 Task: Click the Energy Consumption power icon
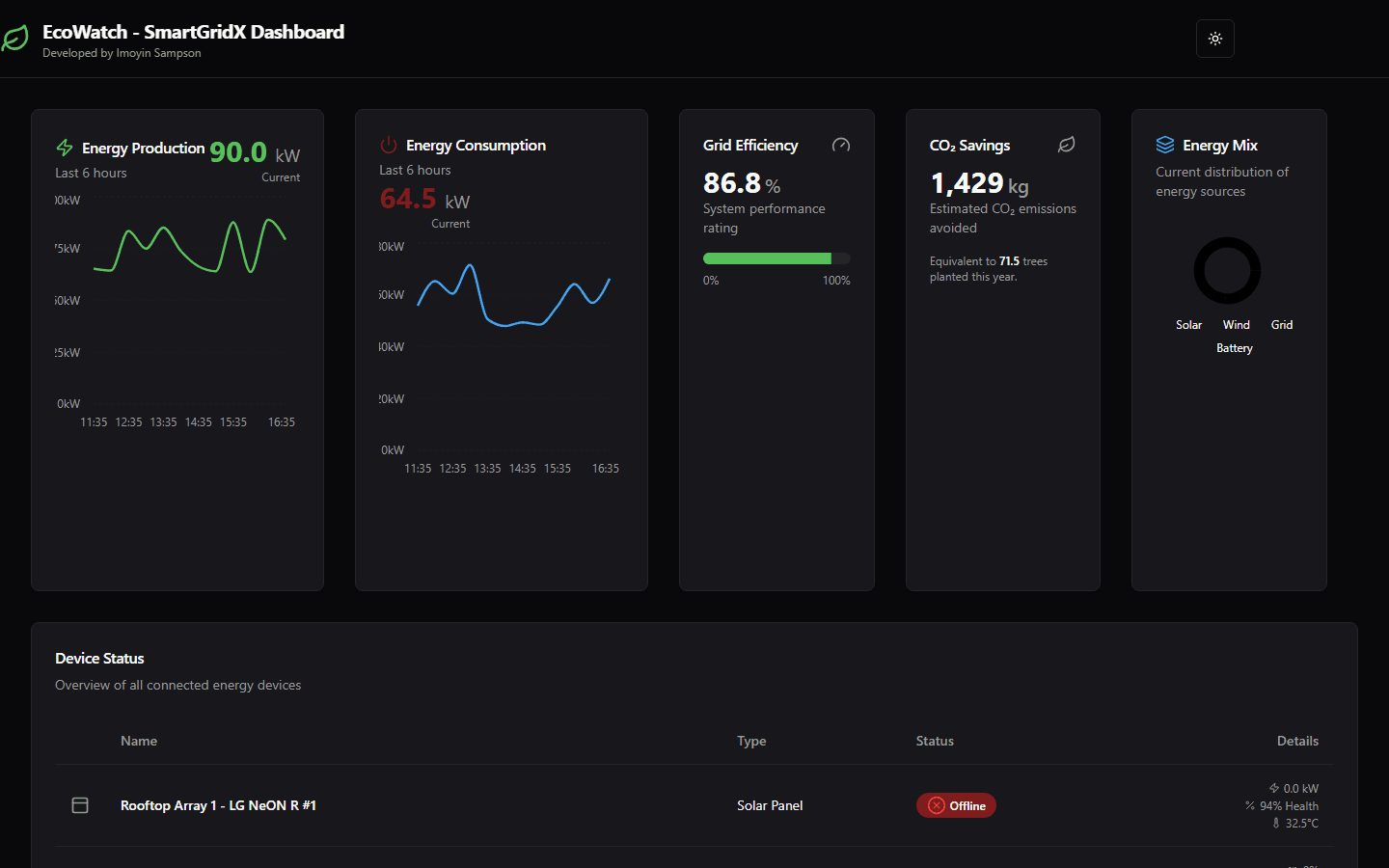pyautogui.click(x=389, y=145)
